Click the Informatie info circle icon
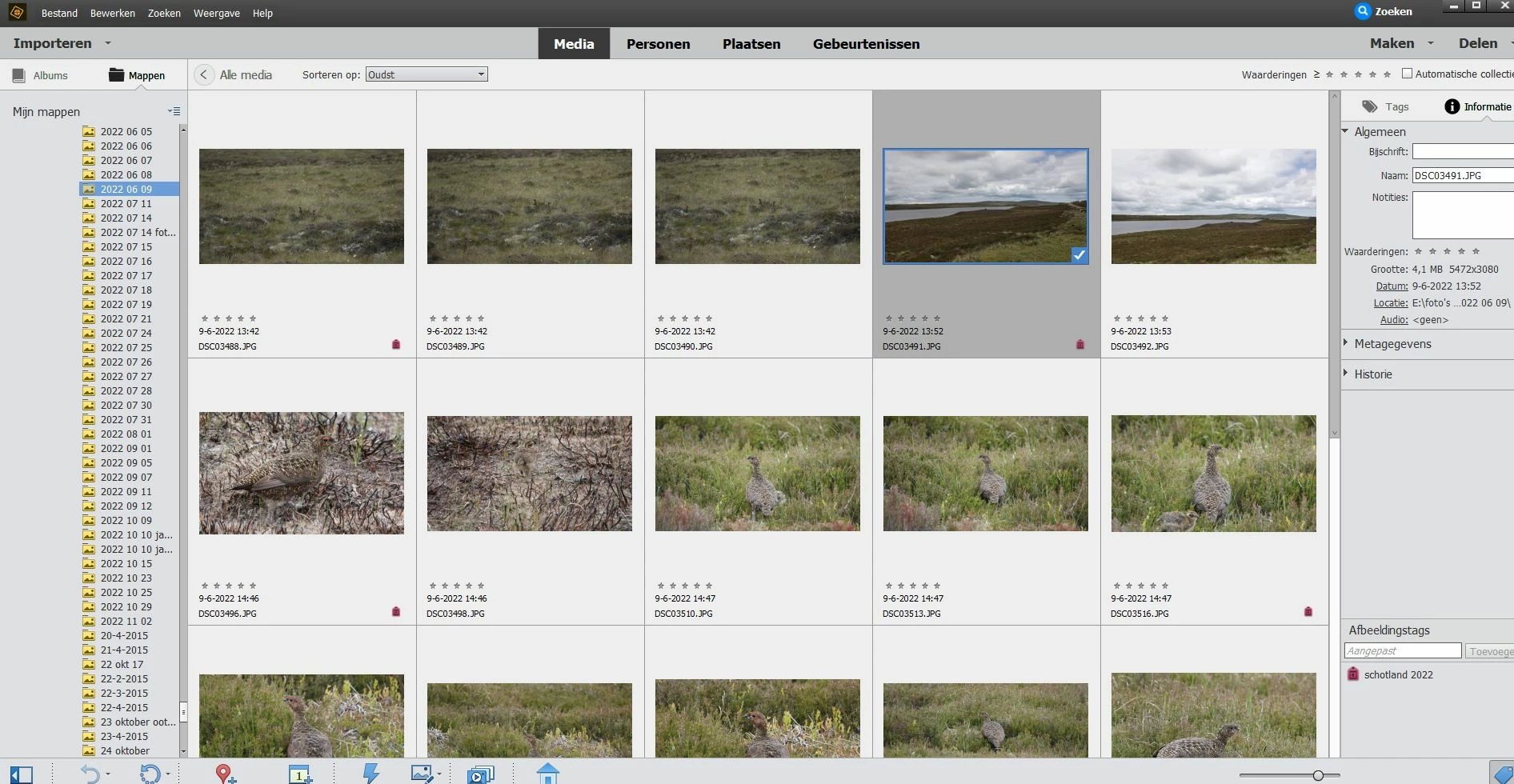The width and height of the screenshot is (1514, 784). click(1452, 106)
